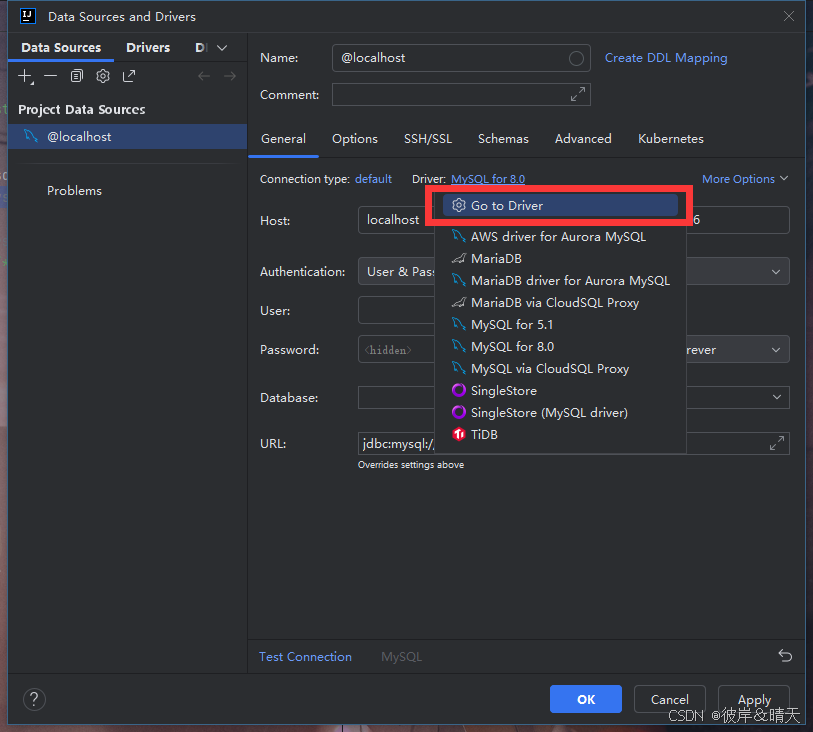Expand the URL field editor icon
This screenshot has width=813, height=732.
tap(776, 443)
